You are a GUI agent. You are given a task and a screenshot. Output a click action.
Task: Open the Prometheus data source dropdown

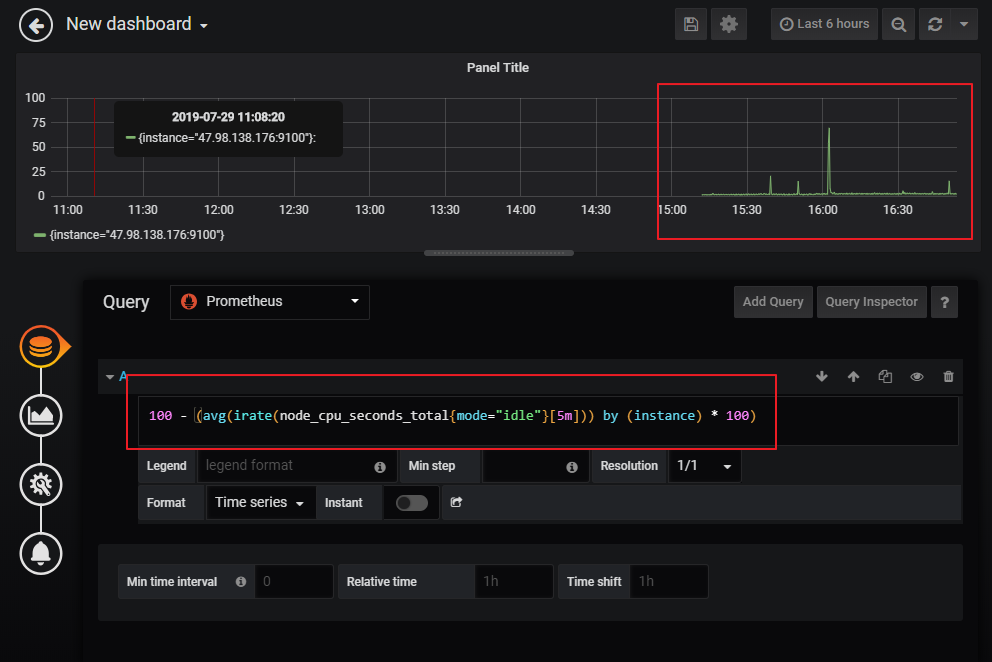[270, 302]
